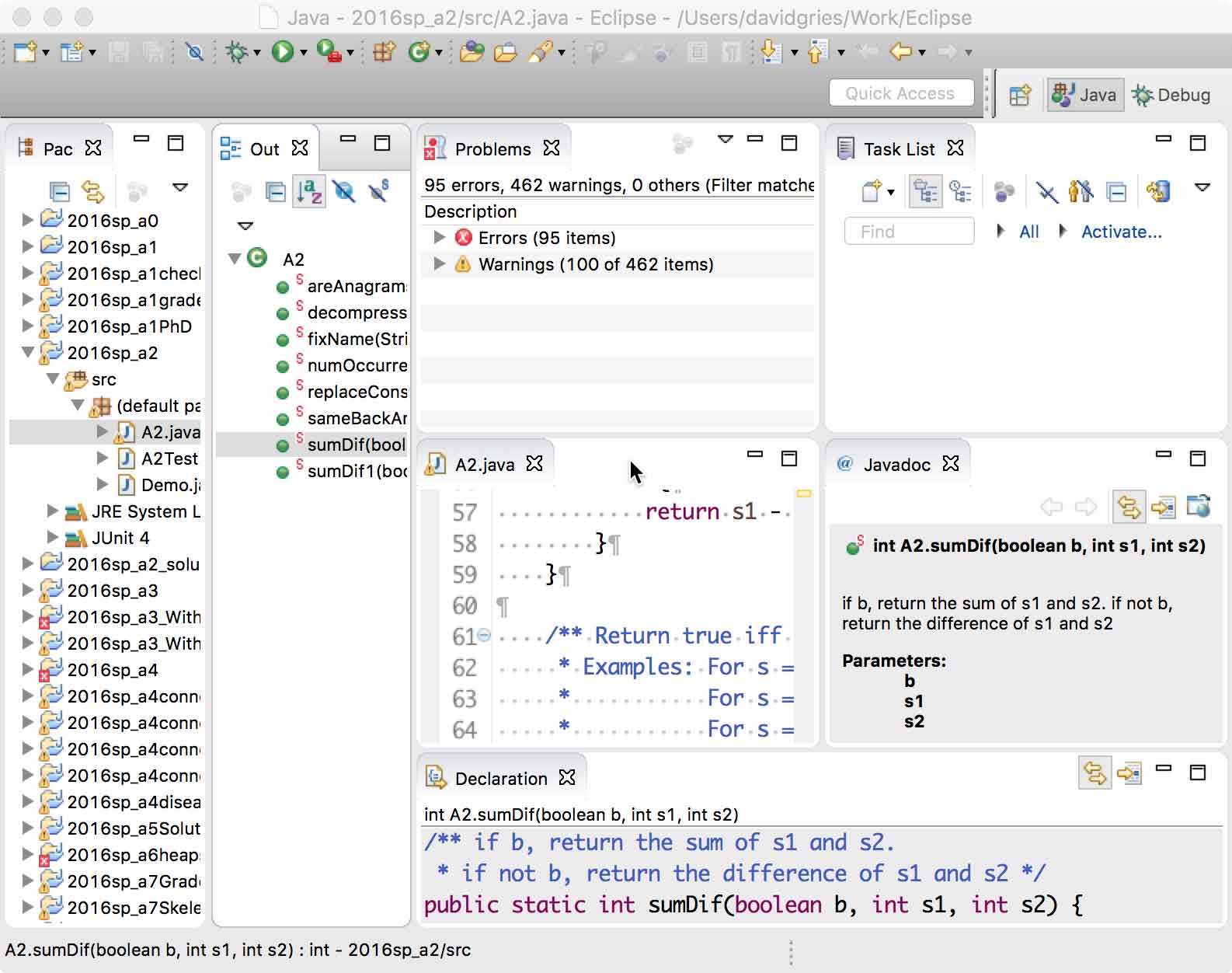Screen dimensions: 1232x973
Task: Switch to the Declaration tab
Action: 500,779
